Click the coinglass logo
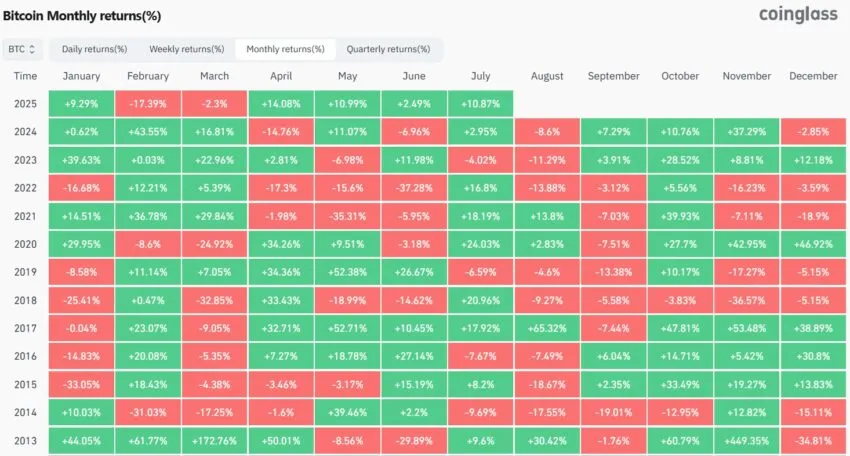 798,14
